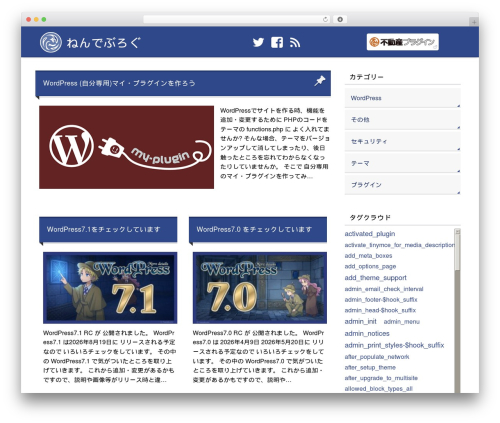Click the activated_plugin tag
The width and height of the screenshot is (500, 423).
coord(370,234)
